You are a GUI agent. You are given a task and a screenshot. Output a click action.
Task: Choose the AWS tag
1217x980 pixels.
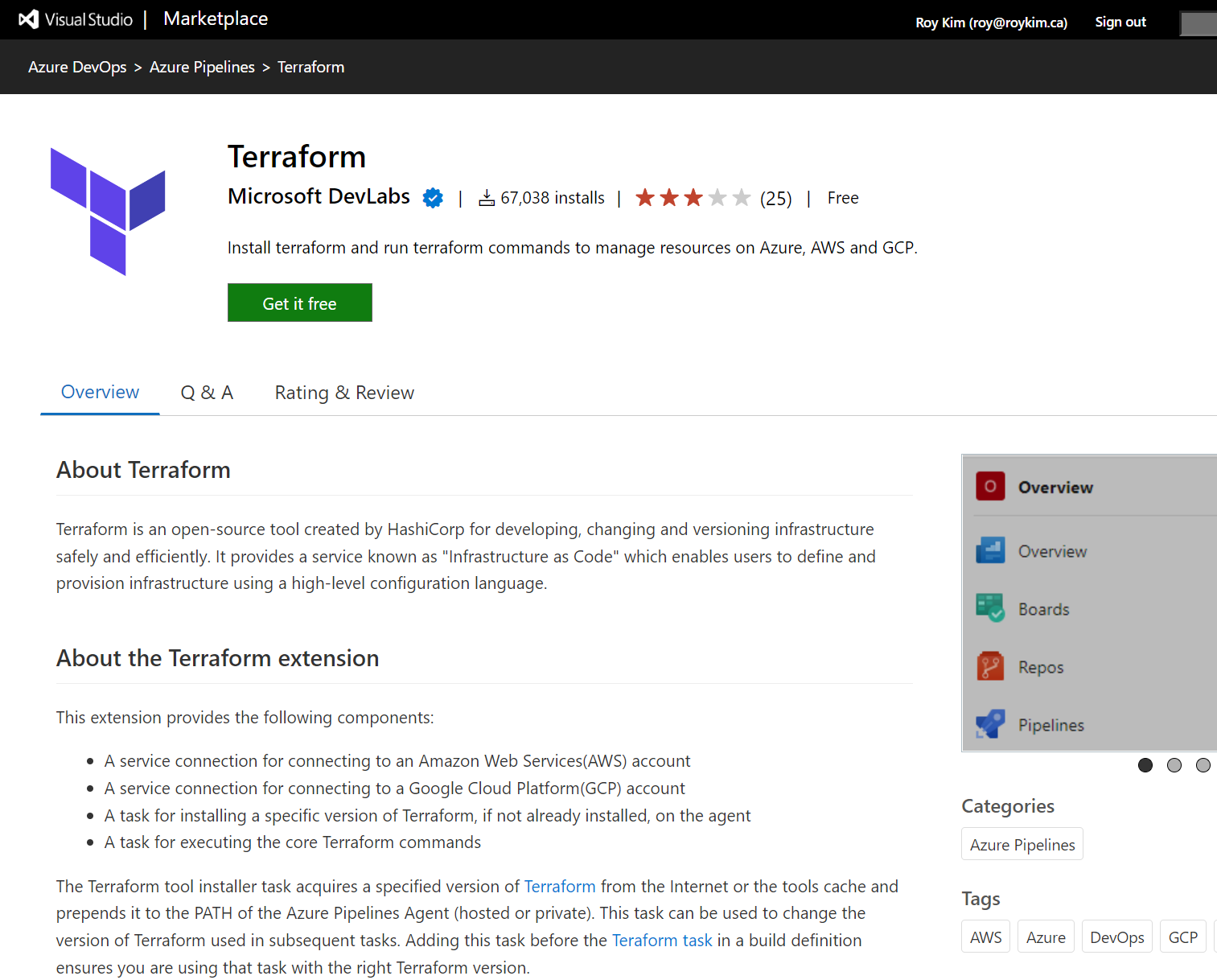pos(985,937)
